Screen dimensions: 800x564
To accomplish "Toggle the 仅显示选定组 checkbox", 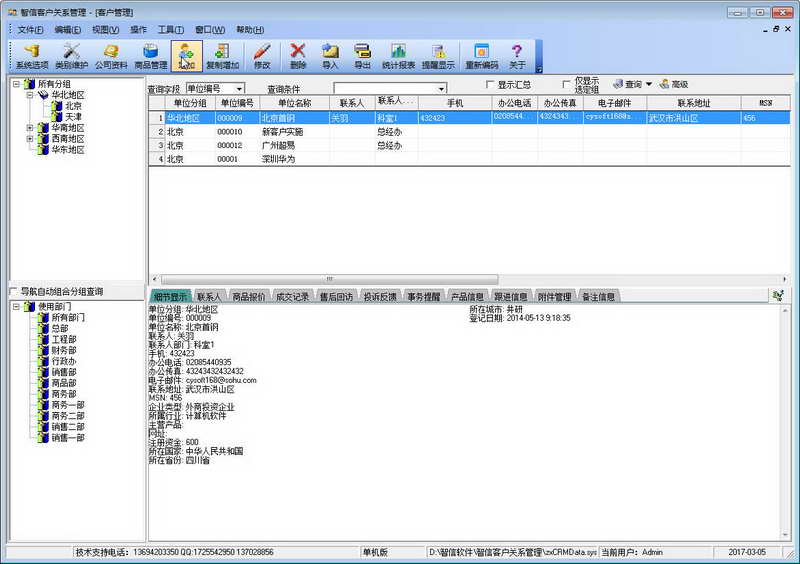I will pyautogui.click(x=565, y=84).
